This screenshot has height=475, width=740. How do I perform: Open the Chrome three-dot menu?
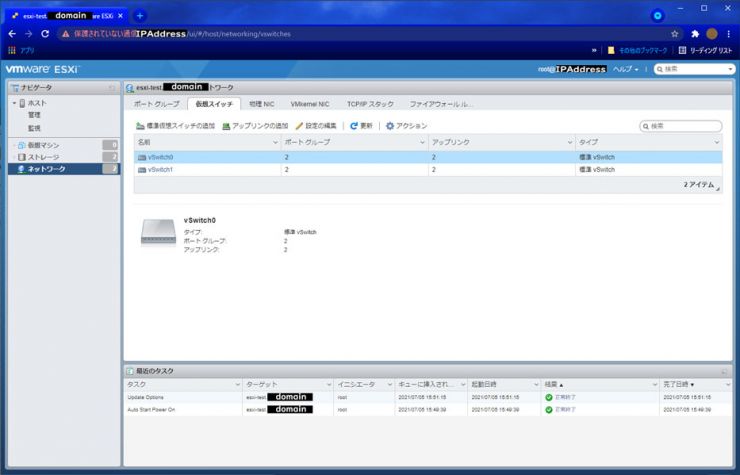[x=729, y=34]
